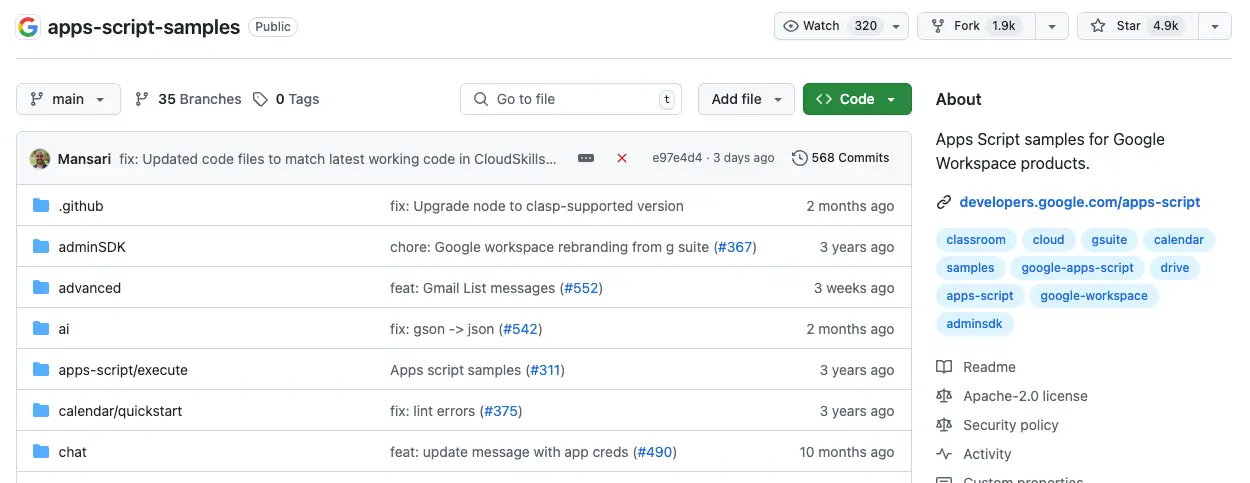Click the Watch button
This screenshot has width=1250, height=483.
tap(828, 26)
